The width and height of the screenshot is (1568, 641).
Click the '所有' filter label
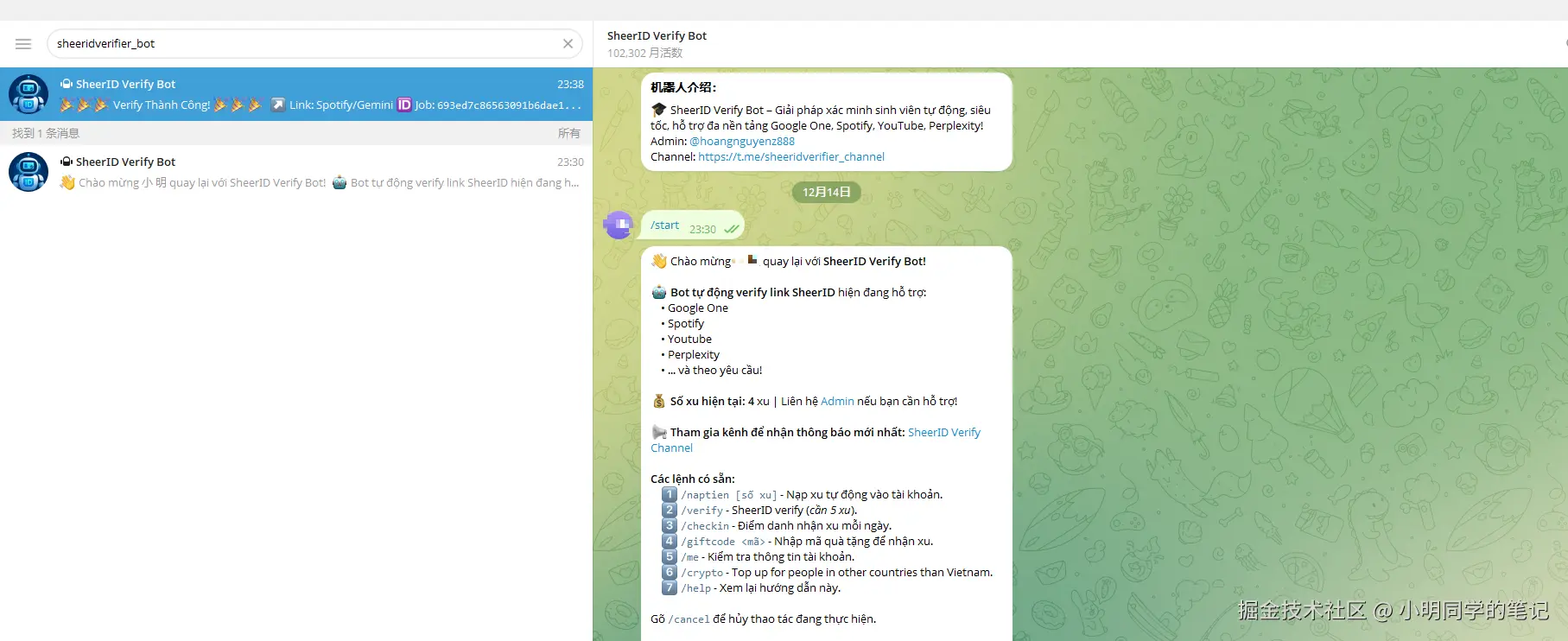coord(569,133)
